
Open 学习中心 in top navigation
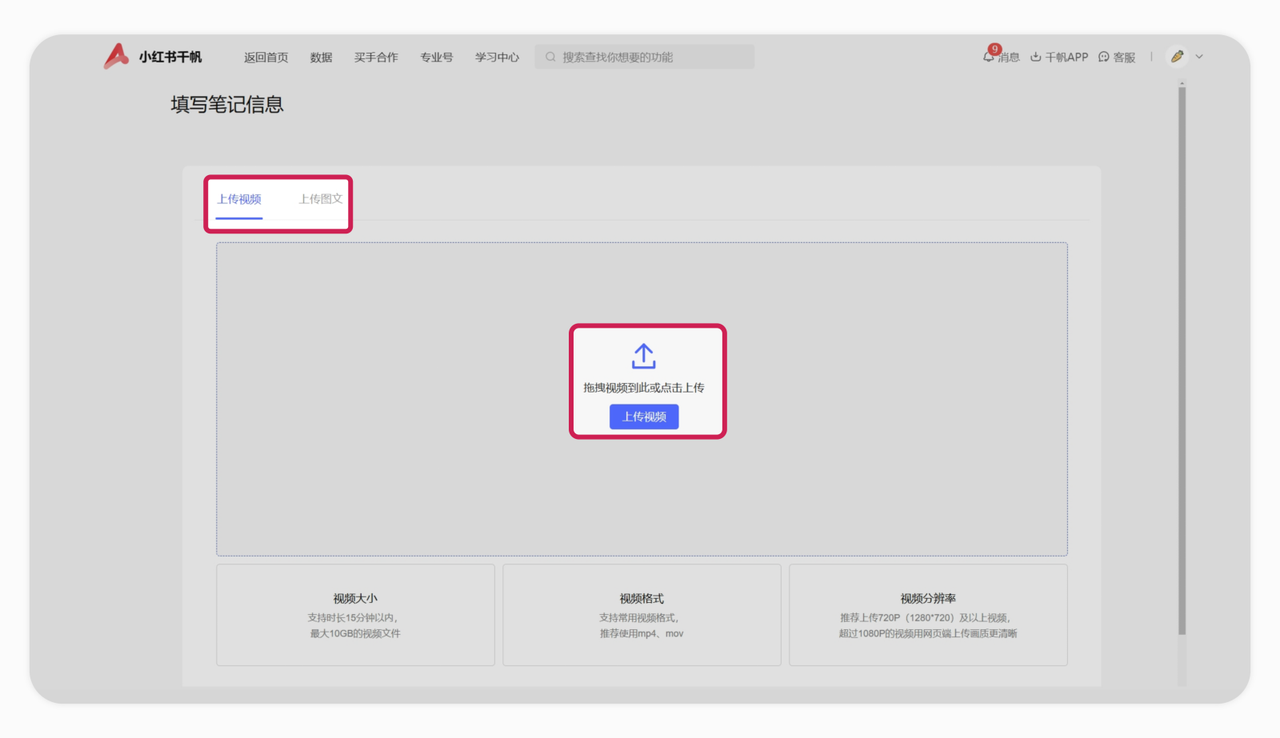click(497, 57)
